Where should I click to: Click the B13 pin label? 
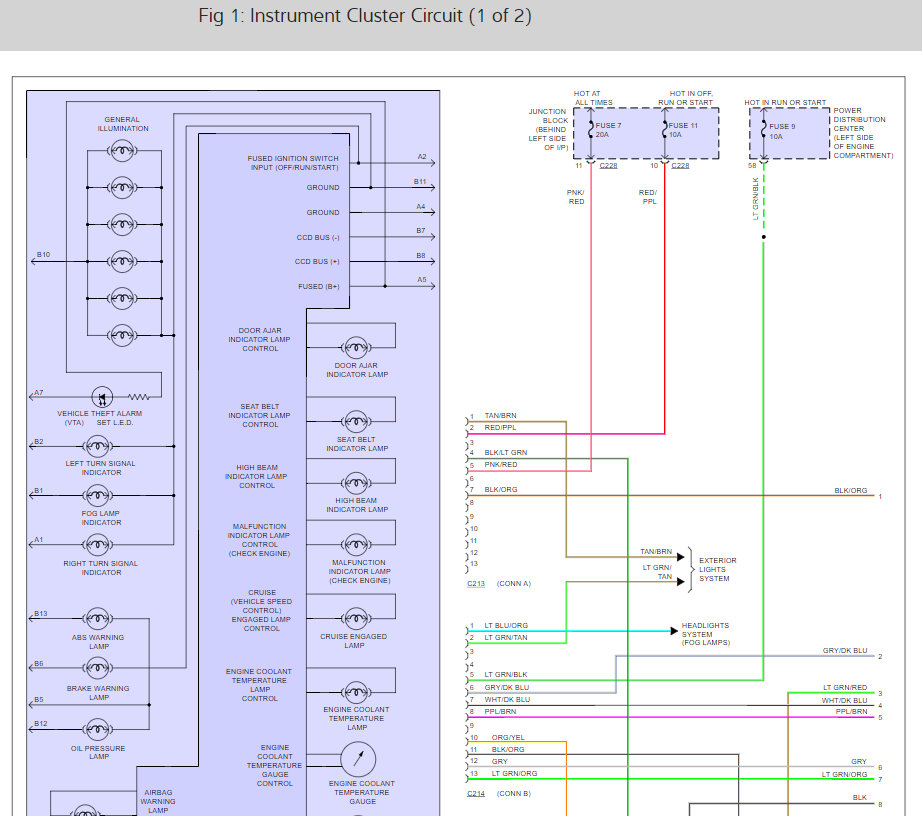pos(41,613)
